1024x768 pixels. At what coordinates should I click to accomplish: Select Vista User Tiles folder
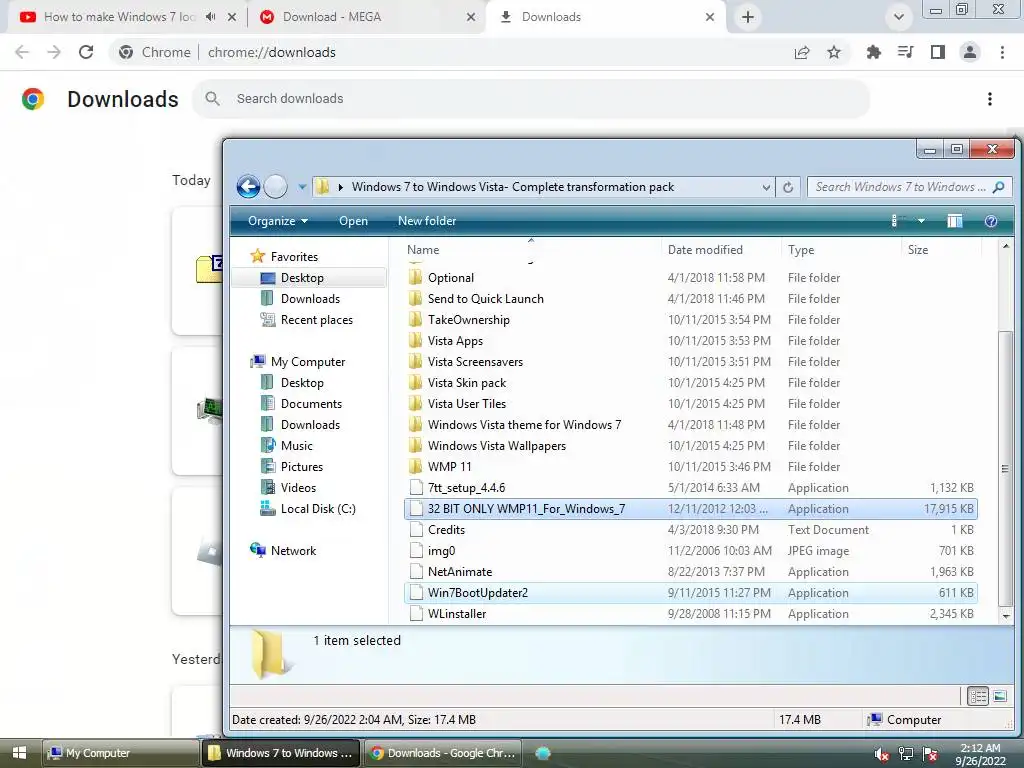(x=690, y=404)
